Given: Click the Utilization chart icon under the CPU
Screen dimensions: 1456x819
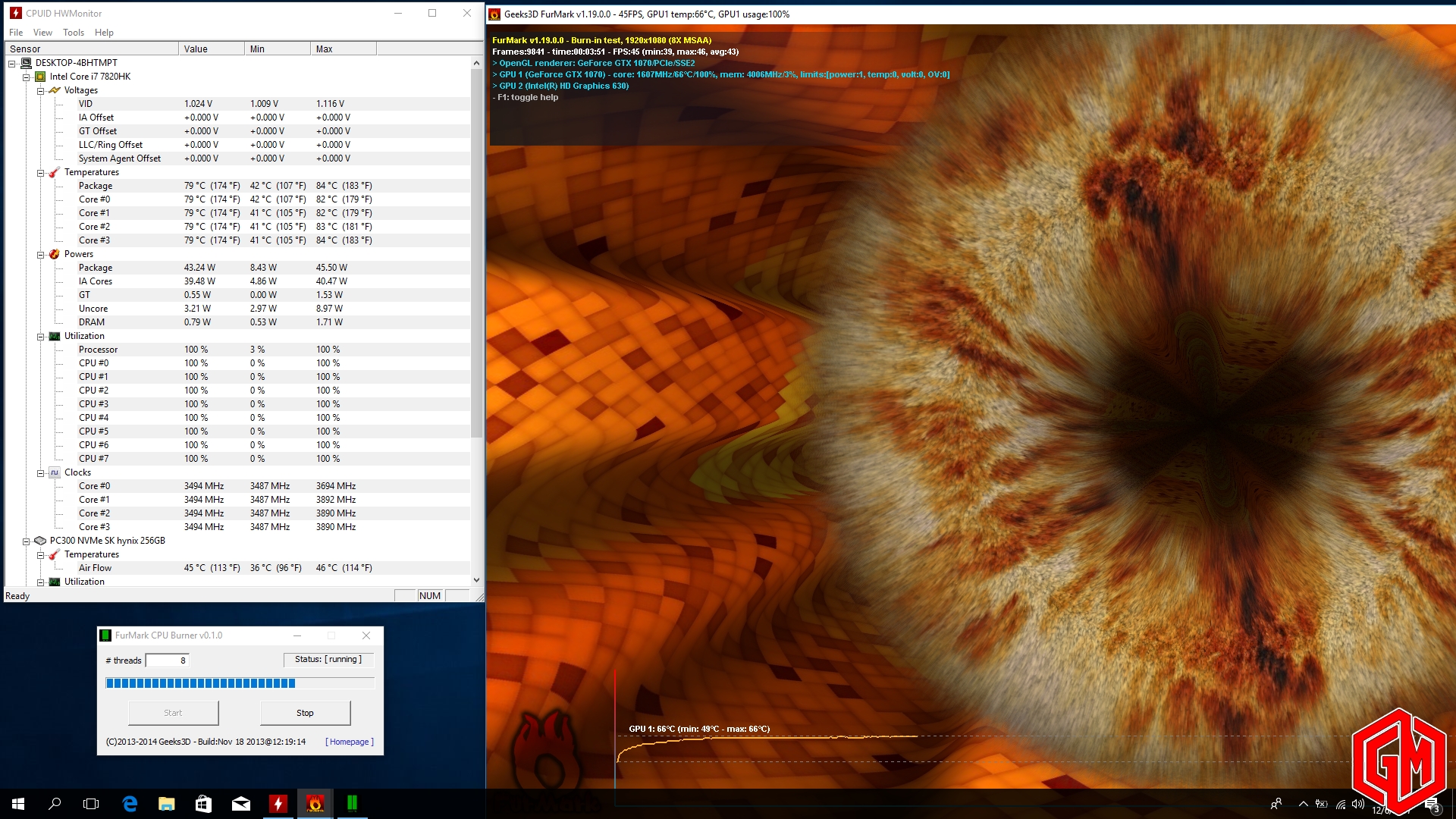Looking at the screenshot, I should (x=55, y=336).
